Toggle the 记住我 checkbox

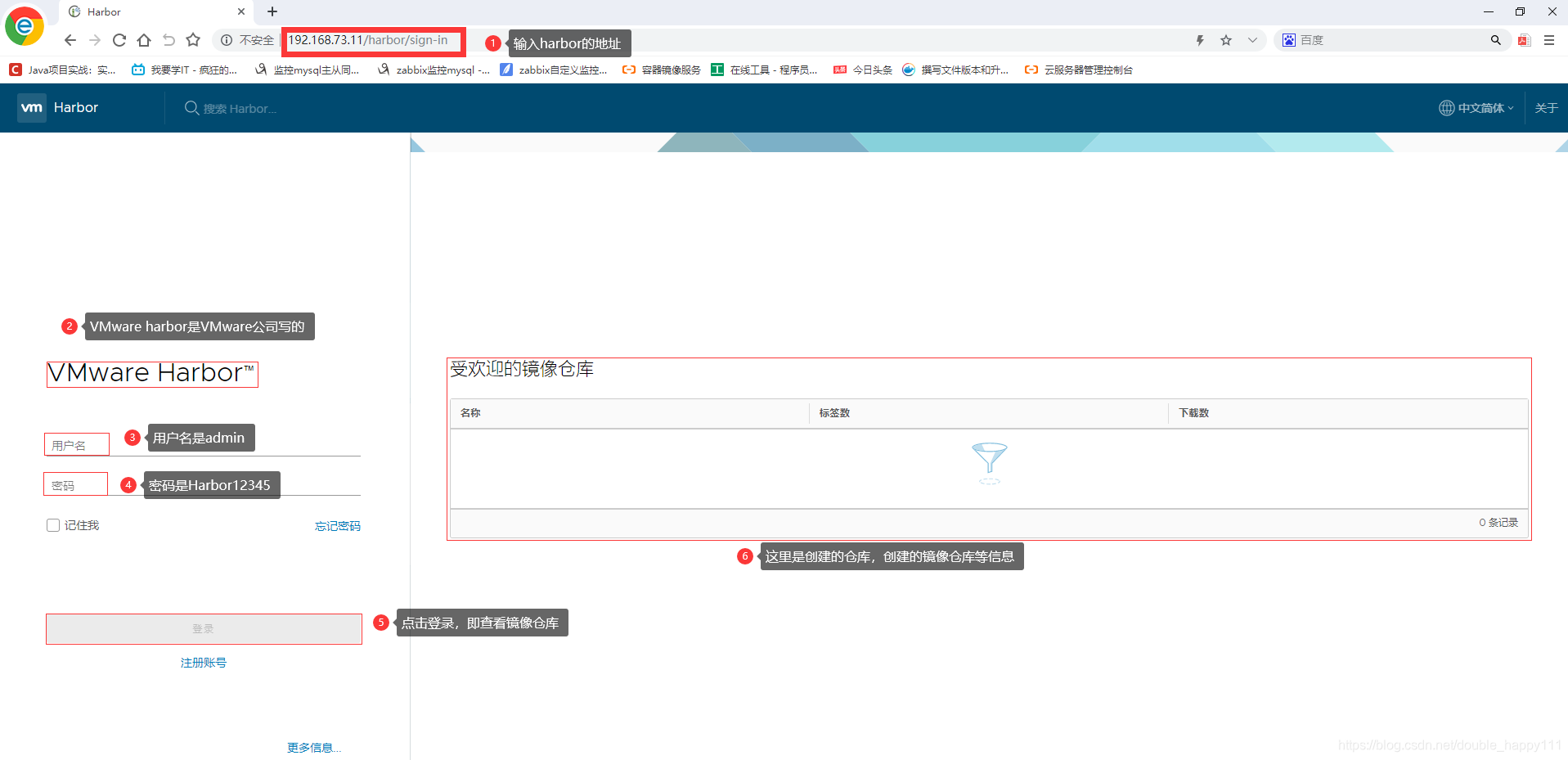53,525
